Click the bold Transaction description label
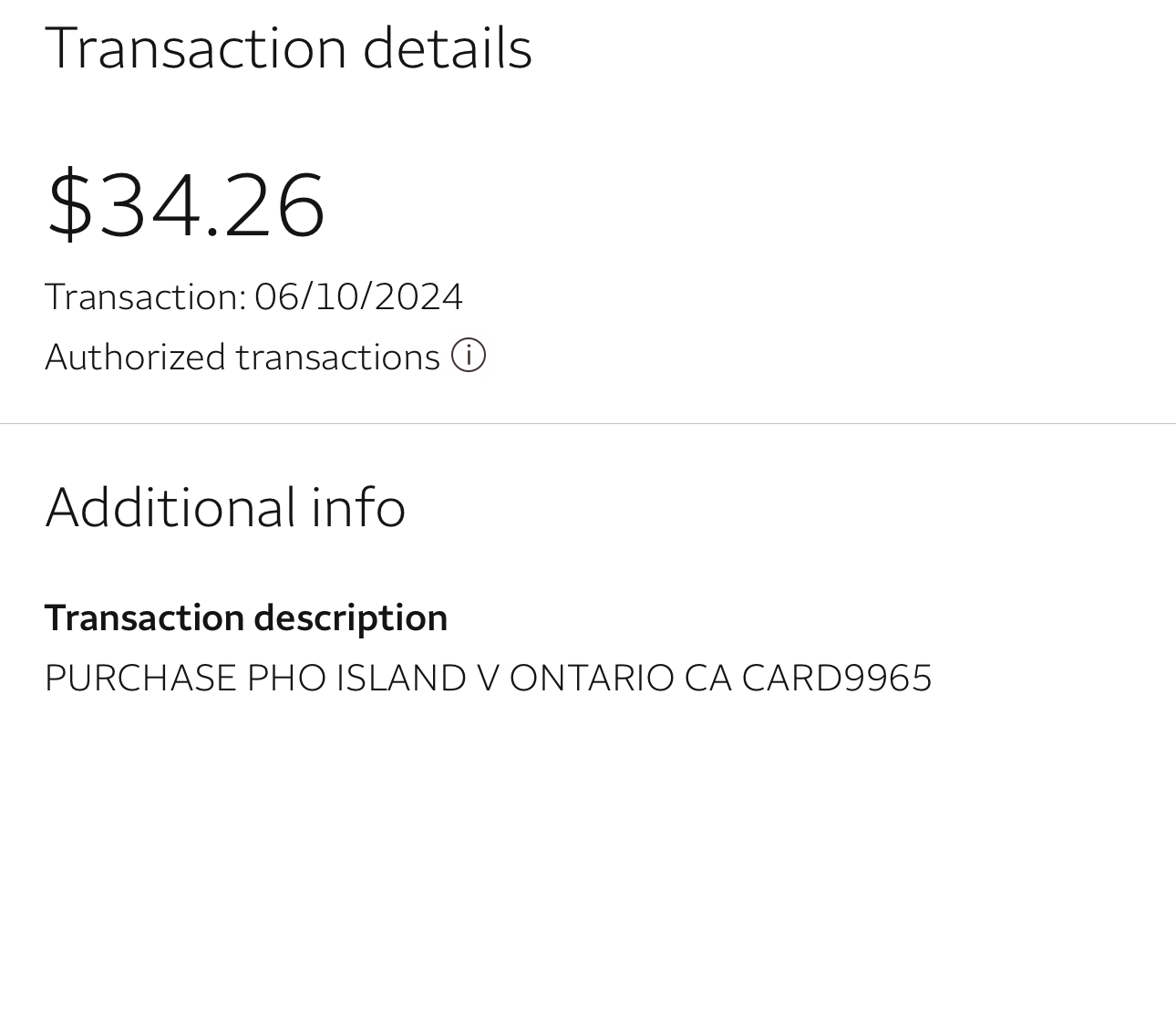Screen dimensions: 1176x1016 [x=246, y=617]
